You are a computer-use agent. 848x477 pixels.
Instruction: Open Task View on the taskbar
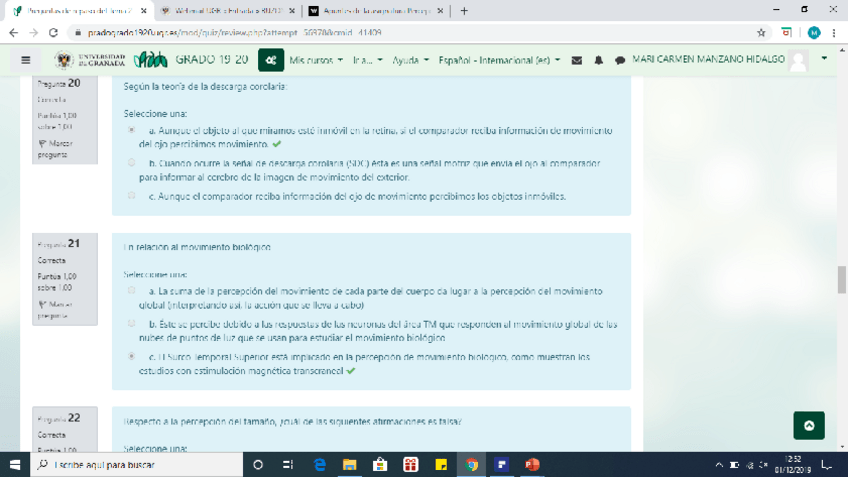[x=288, y=465]
